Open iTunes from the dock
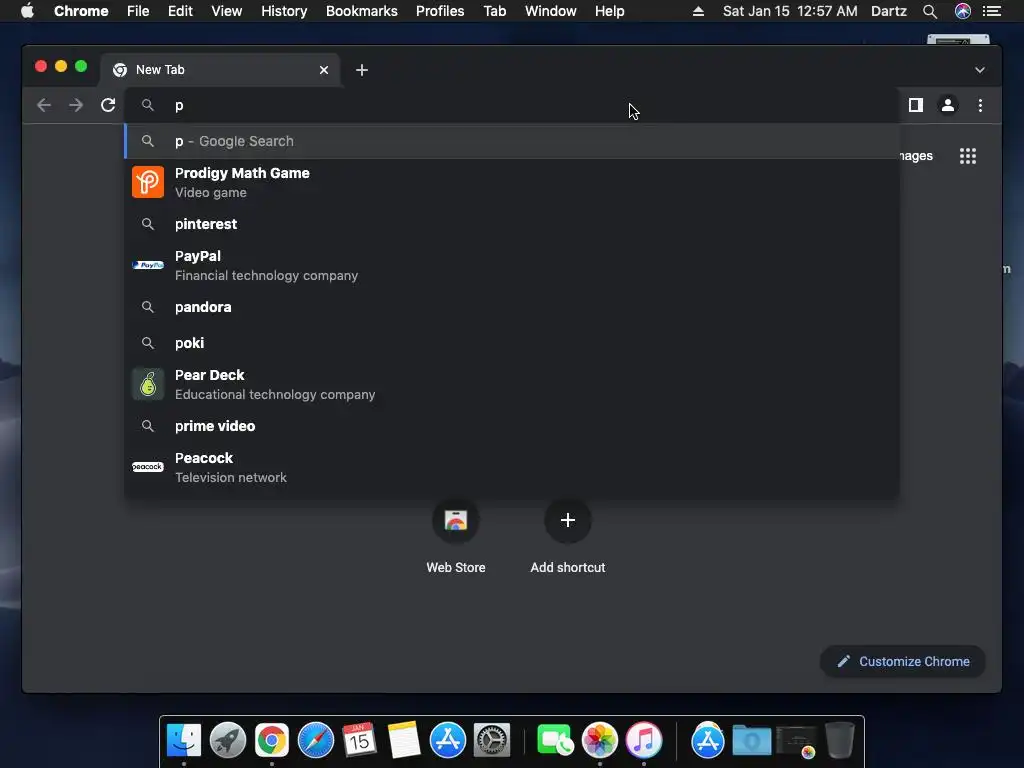The height and width of the screenshot is (768, 1024). [x=644, y=740]
